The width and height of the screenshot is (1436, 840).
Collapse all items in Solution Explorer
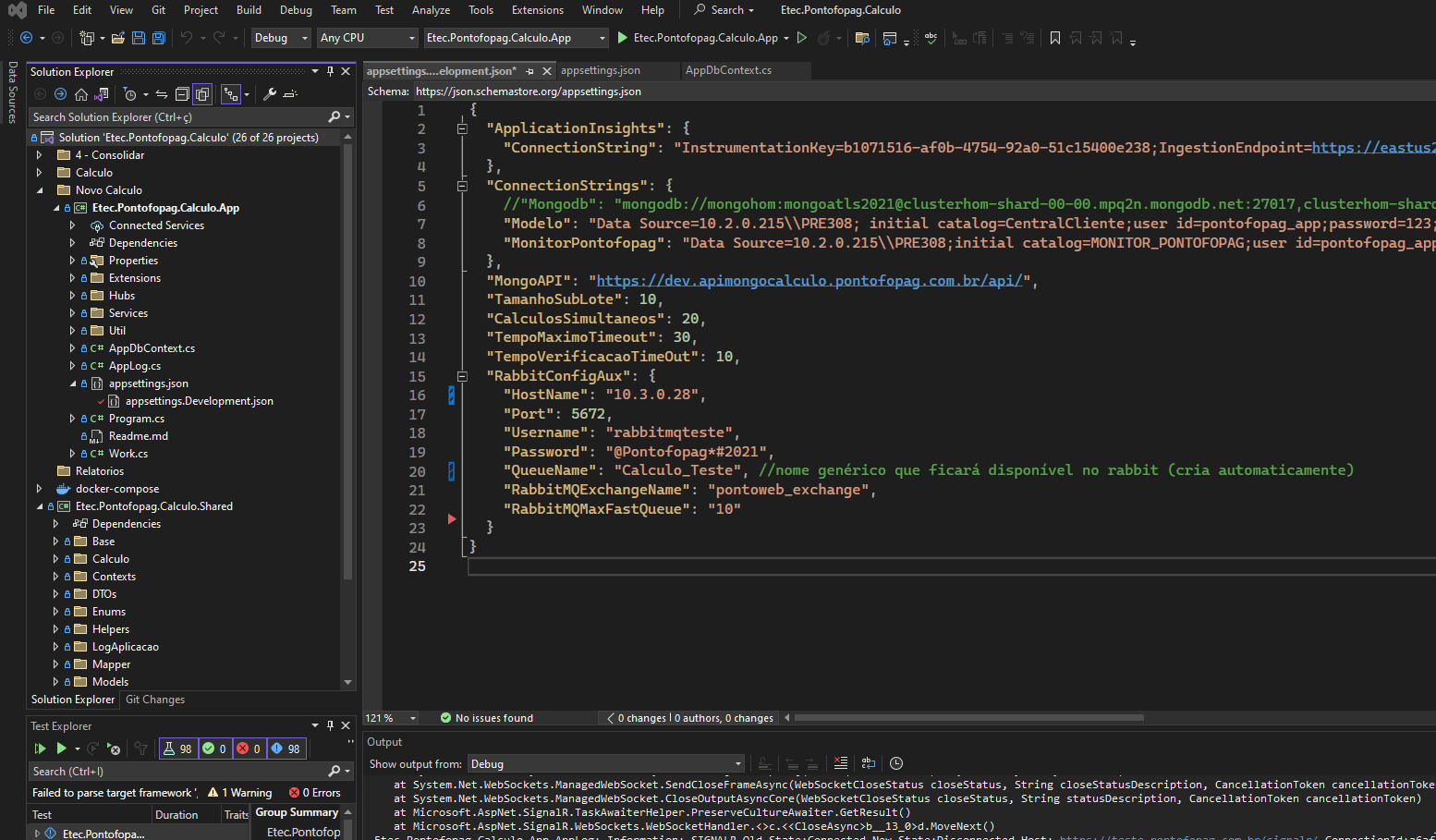click(x=182, y=94)
